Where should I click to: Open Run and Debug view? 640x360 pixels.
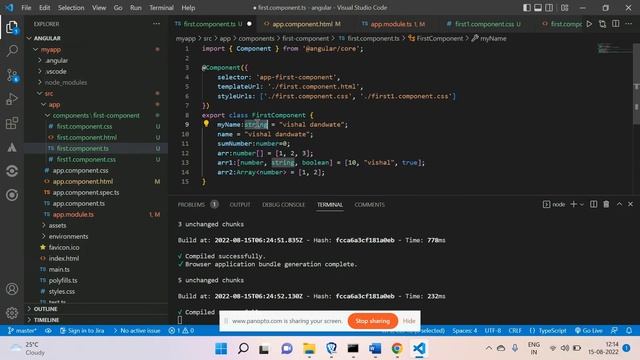12,99
